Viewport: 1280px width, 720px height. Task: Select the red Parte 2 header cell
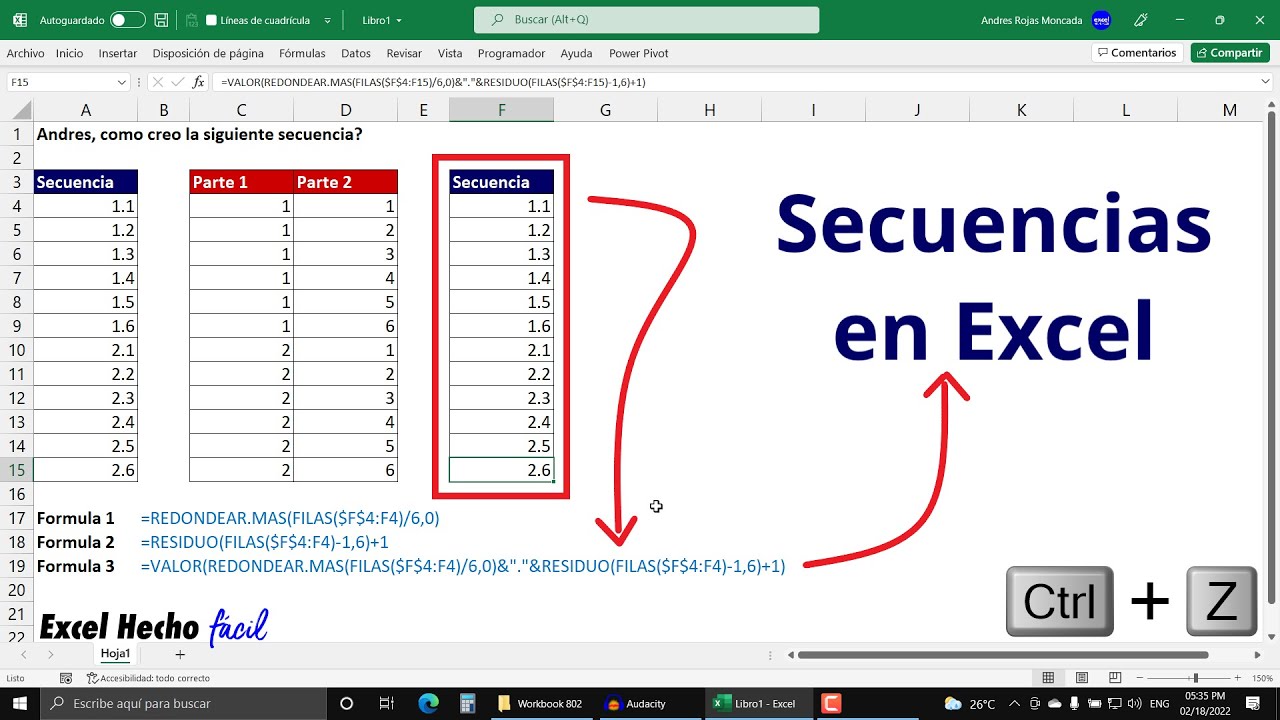click(x=345, y=182)
